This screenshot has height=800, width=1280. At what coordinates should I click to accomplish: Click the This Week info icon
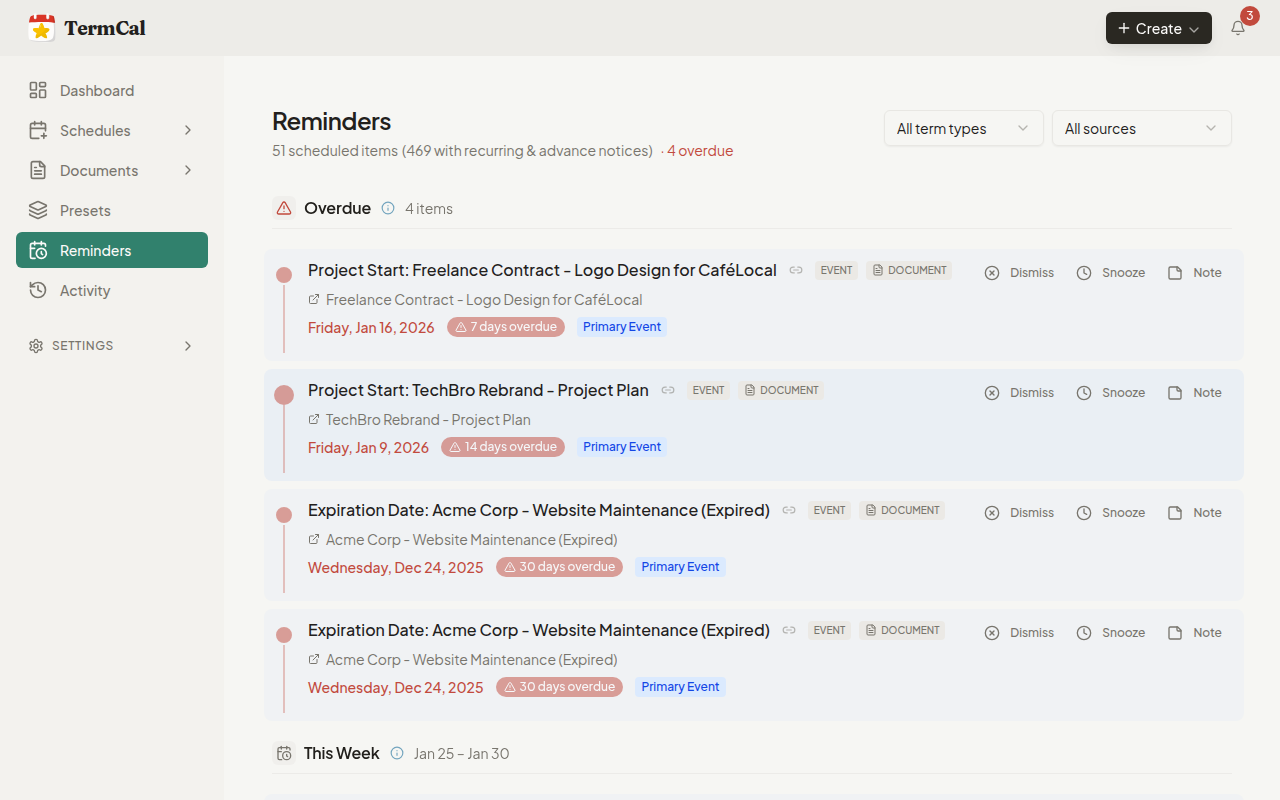(x=397, y=753)
